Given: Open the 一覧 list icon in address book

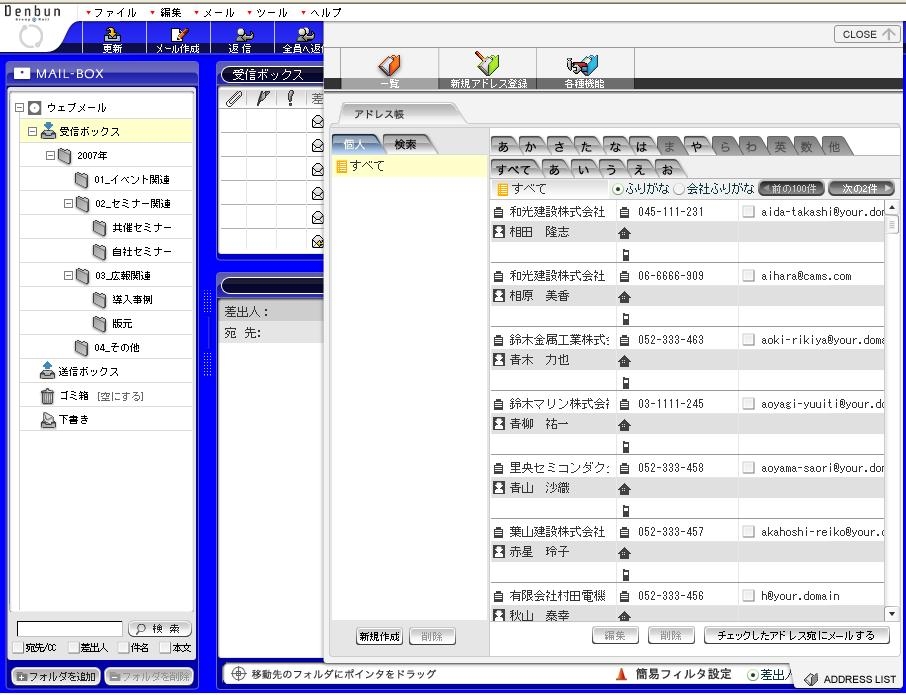Looking at the screenshot, I should pos(390,65).
